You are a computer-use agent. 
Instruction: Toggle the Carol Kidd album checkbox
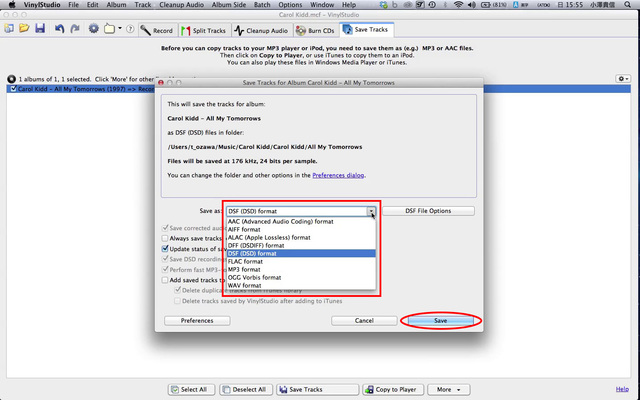[13, 89]
